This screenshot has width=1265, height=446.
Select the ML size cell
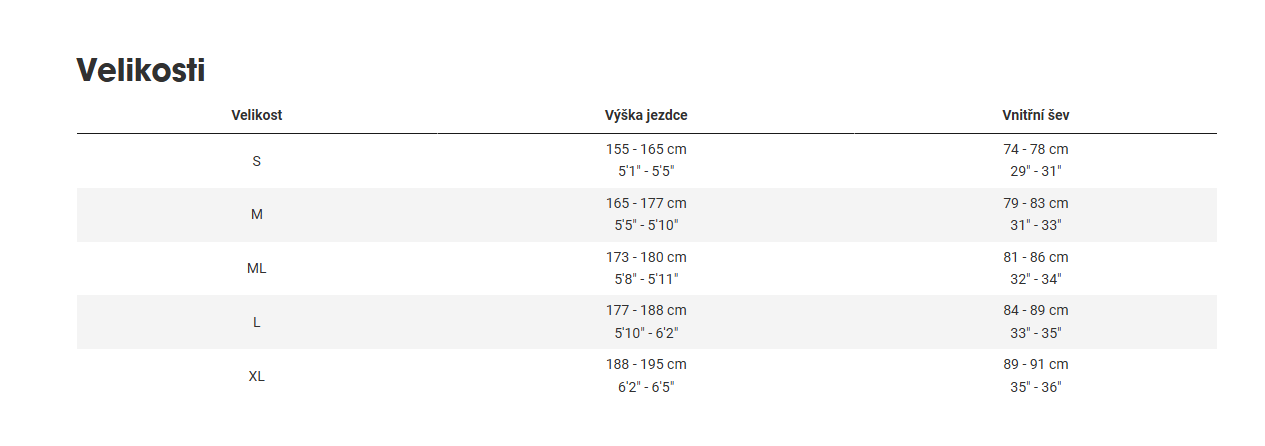[x=257, y=268]
